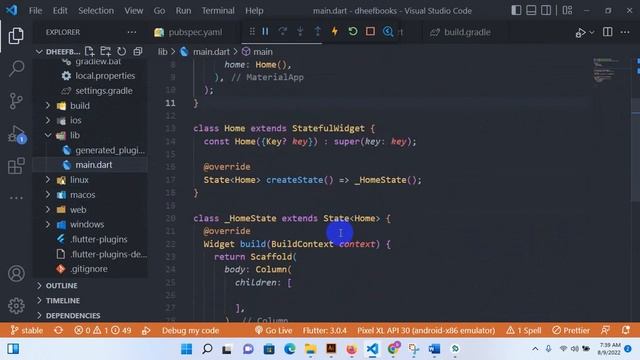Screen dimensions: 640x360
Task: Customize layout button in title bar
Action: (x=567, y=10)
